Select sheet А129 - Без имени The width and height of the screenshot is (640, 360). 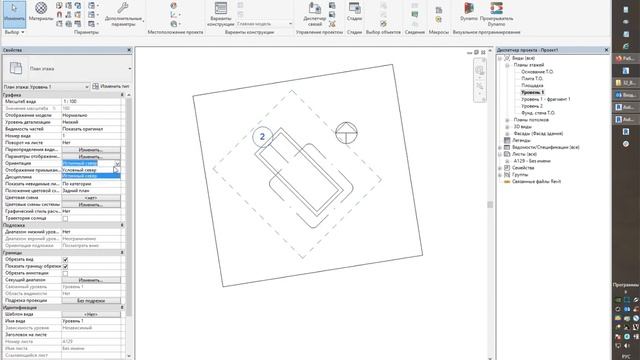[x=532, y=161]
